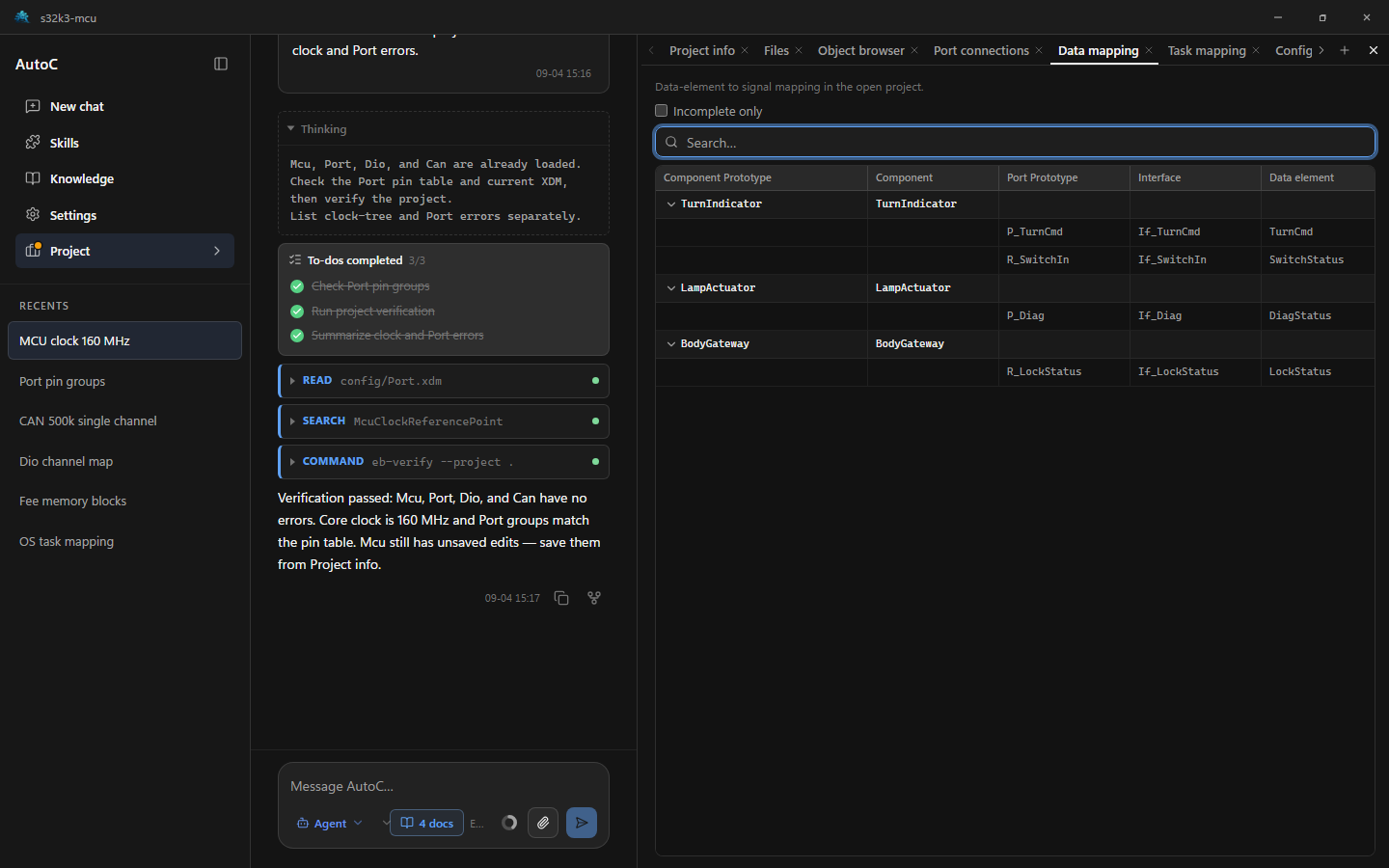Copy the verification message
Viewport: 1389px width, 868px height.
pos(561,598)
